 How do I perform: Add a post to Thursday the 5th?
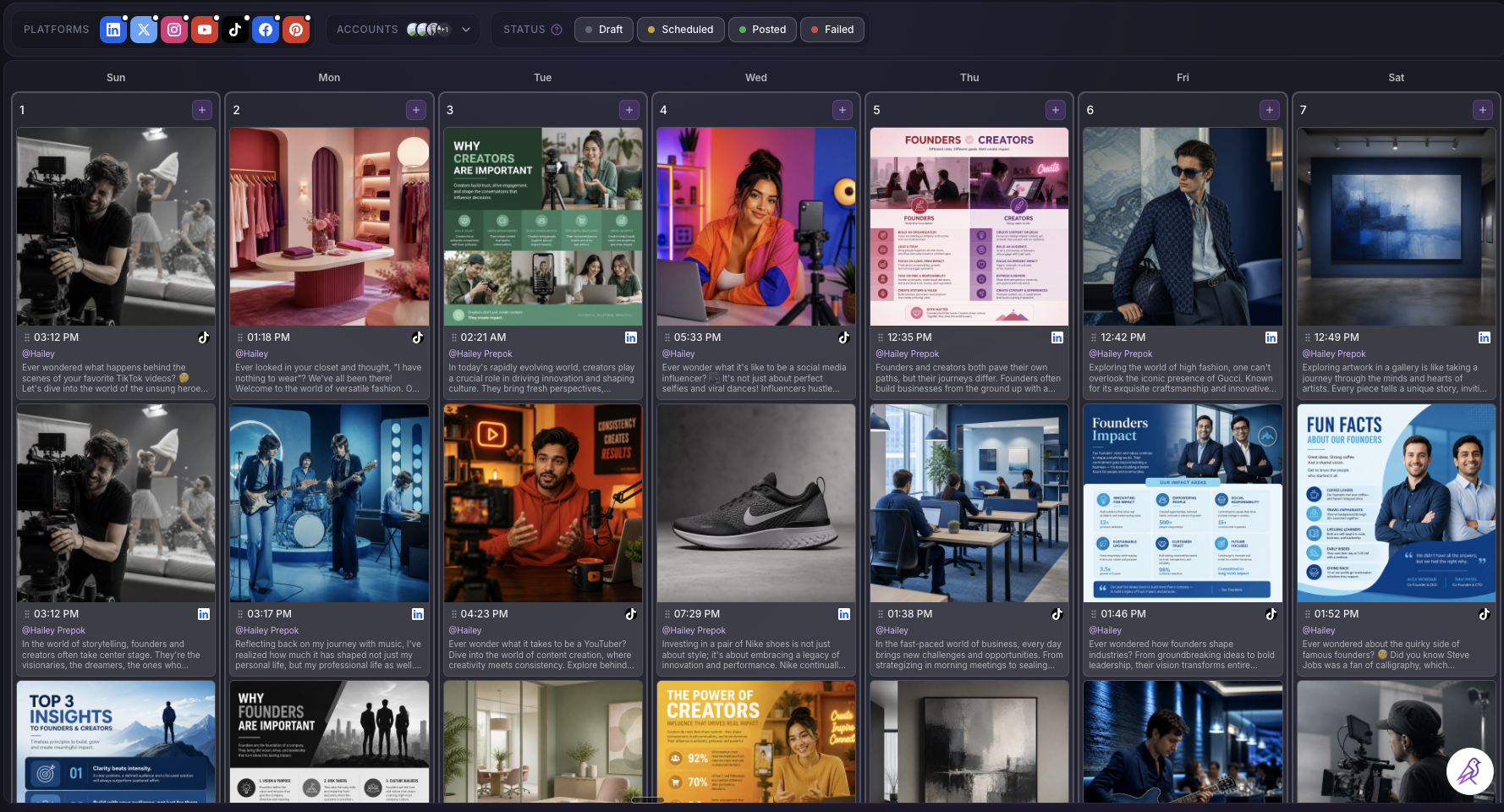1055,110
